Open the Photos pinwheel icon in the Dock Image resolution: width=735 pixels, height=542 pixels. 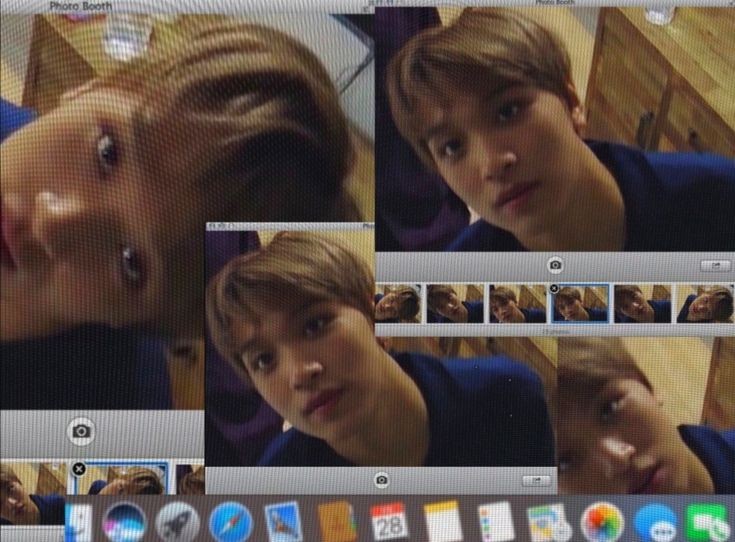click(x=602, y=522)
